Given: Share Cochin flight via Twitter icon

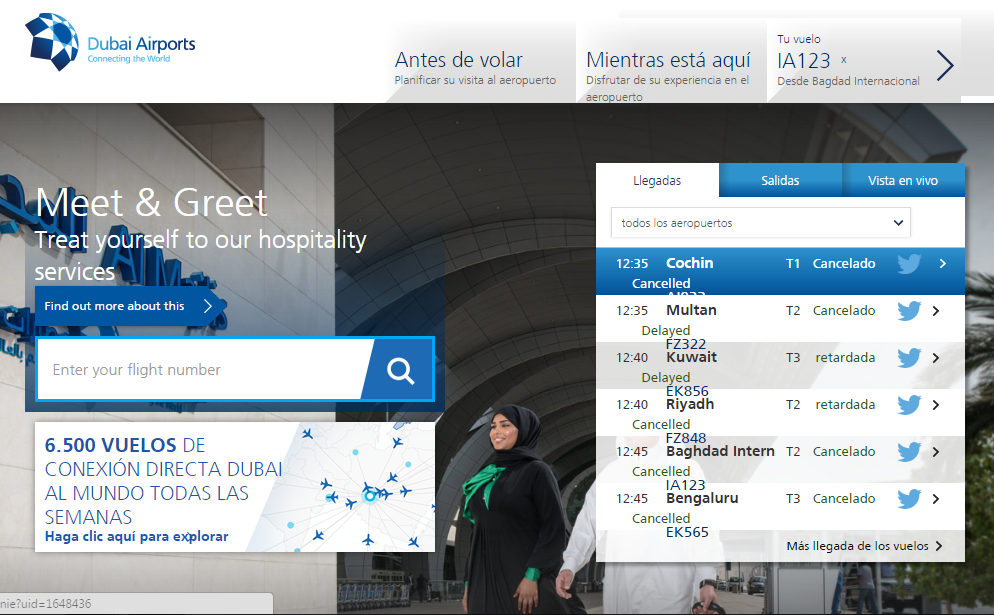Looking at the screenshot, I should click(909, 264).
